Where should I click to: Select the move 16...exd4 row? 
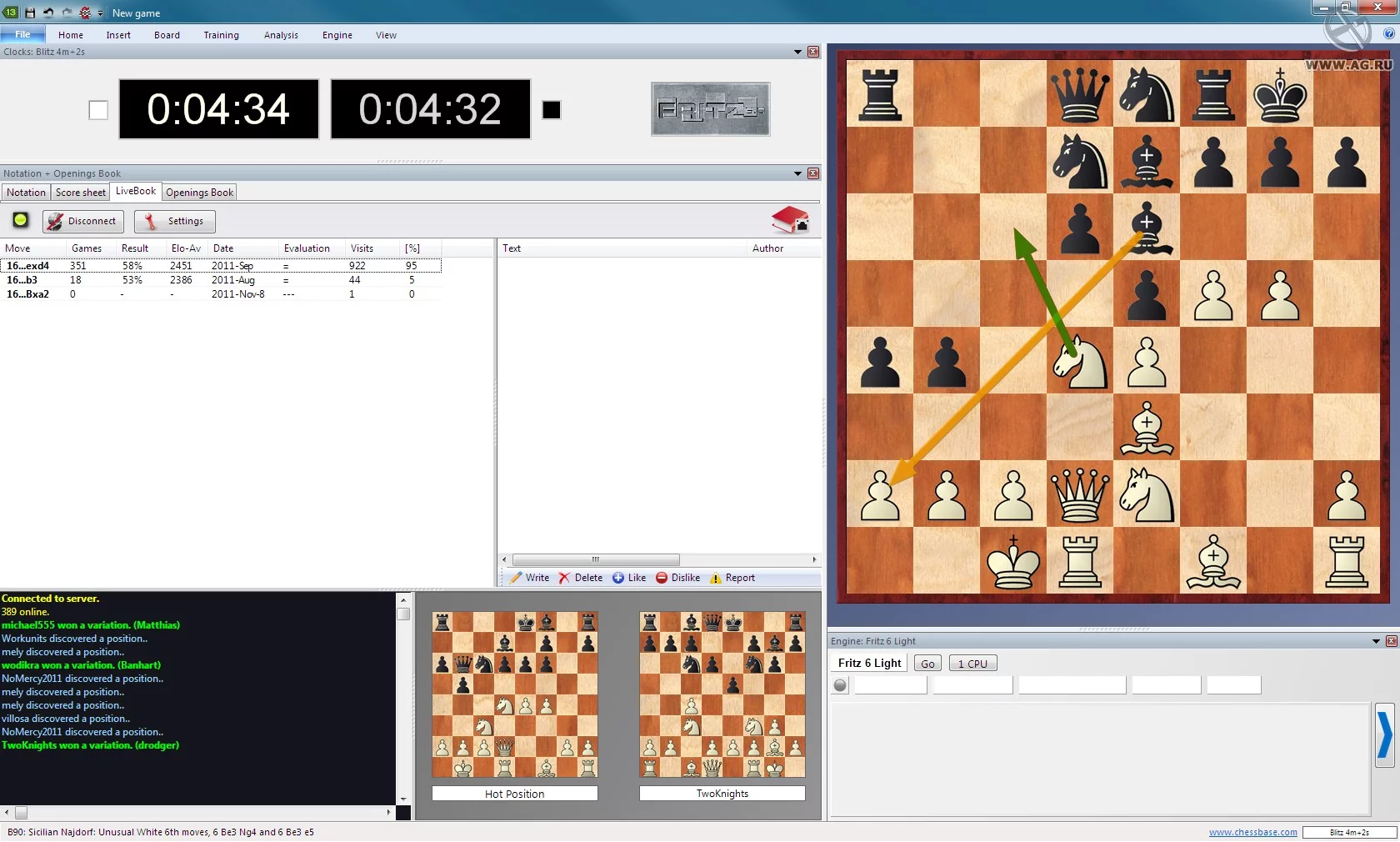click(x=221, y=266)
